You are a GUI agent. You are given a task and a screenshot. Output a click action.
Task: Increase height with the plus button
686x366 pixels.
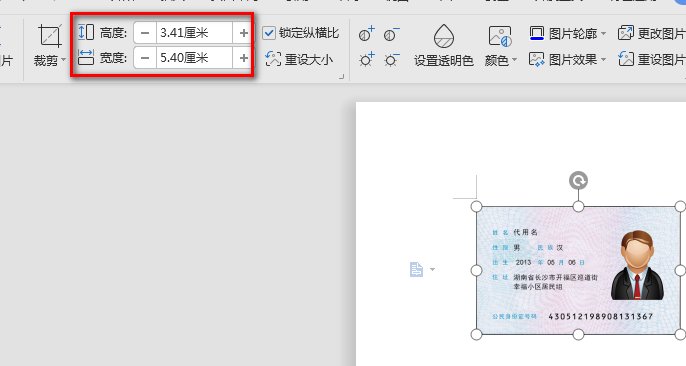243,33
